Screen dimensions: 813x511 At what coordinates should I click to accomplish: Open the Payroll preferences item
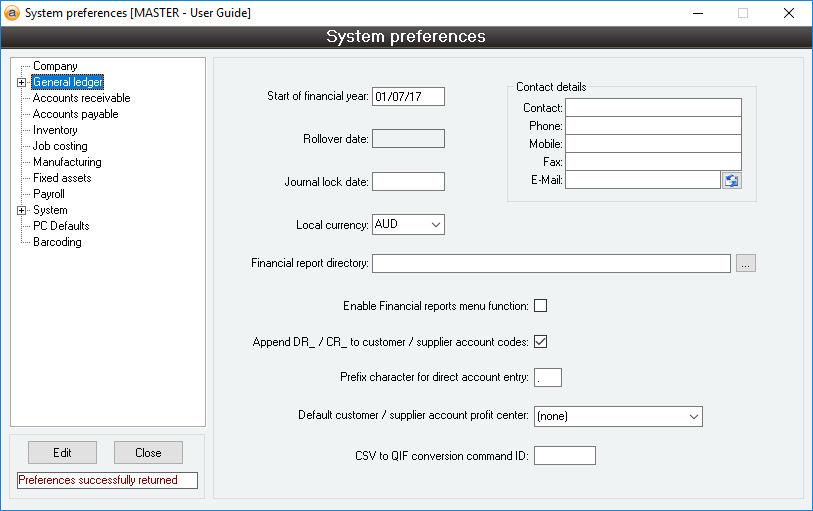(48, 194)
